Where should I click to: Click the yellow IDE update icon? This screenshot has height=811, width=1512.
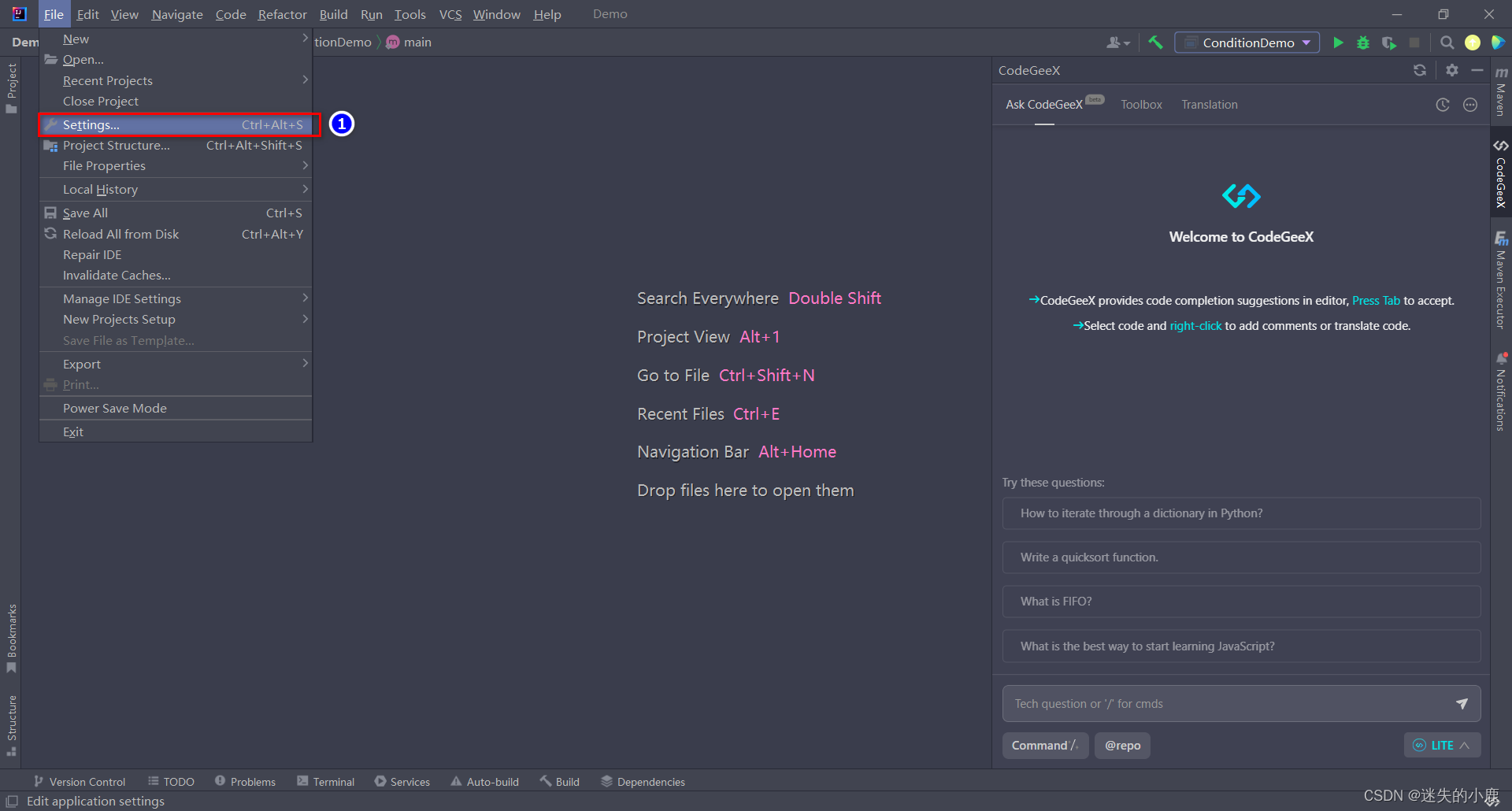tap(1473, 43)
